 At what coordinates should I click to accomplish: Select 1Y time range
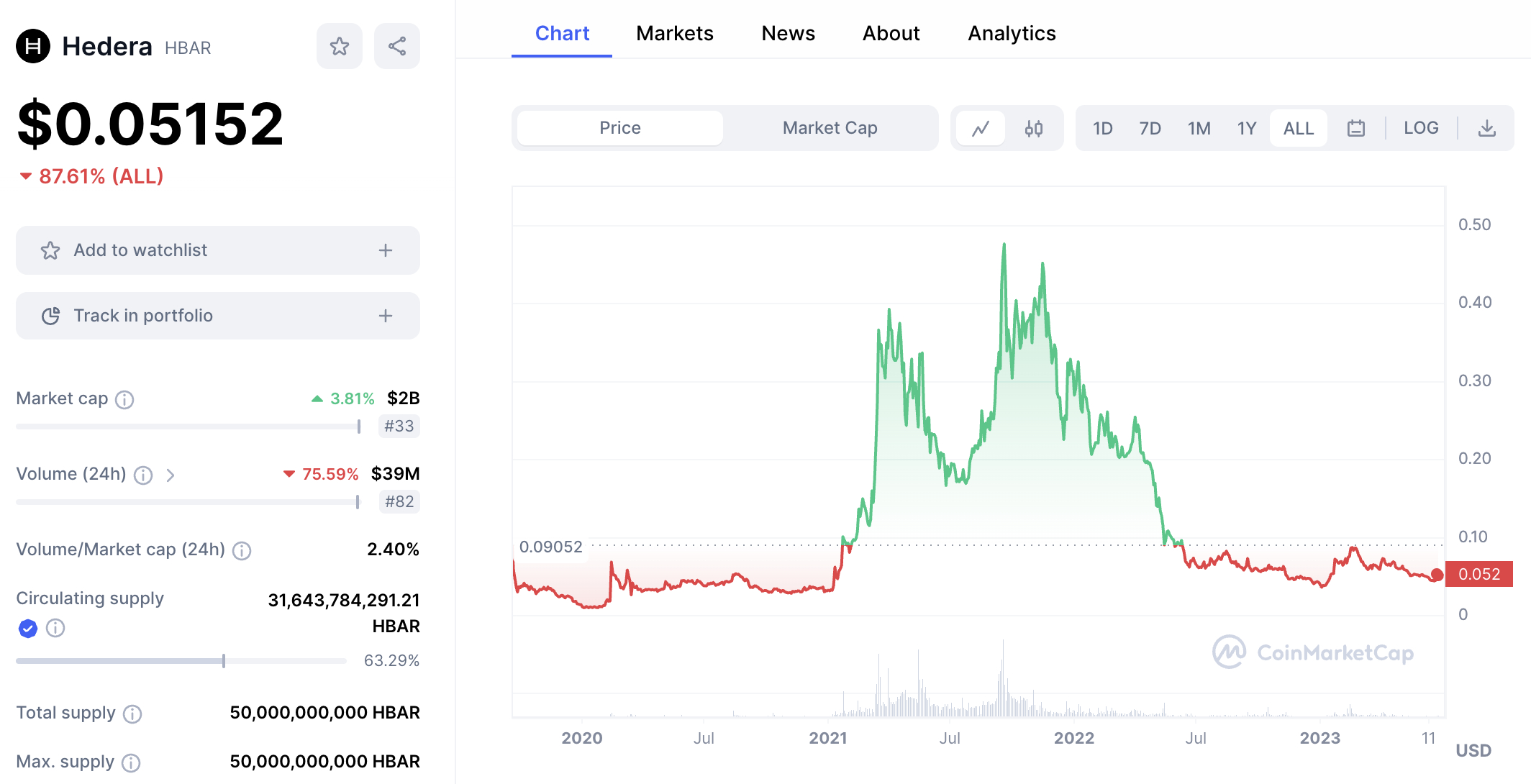(1246, 128)
